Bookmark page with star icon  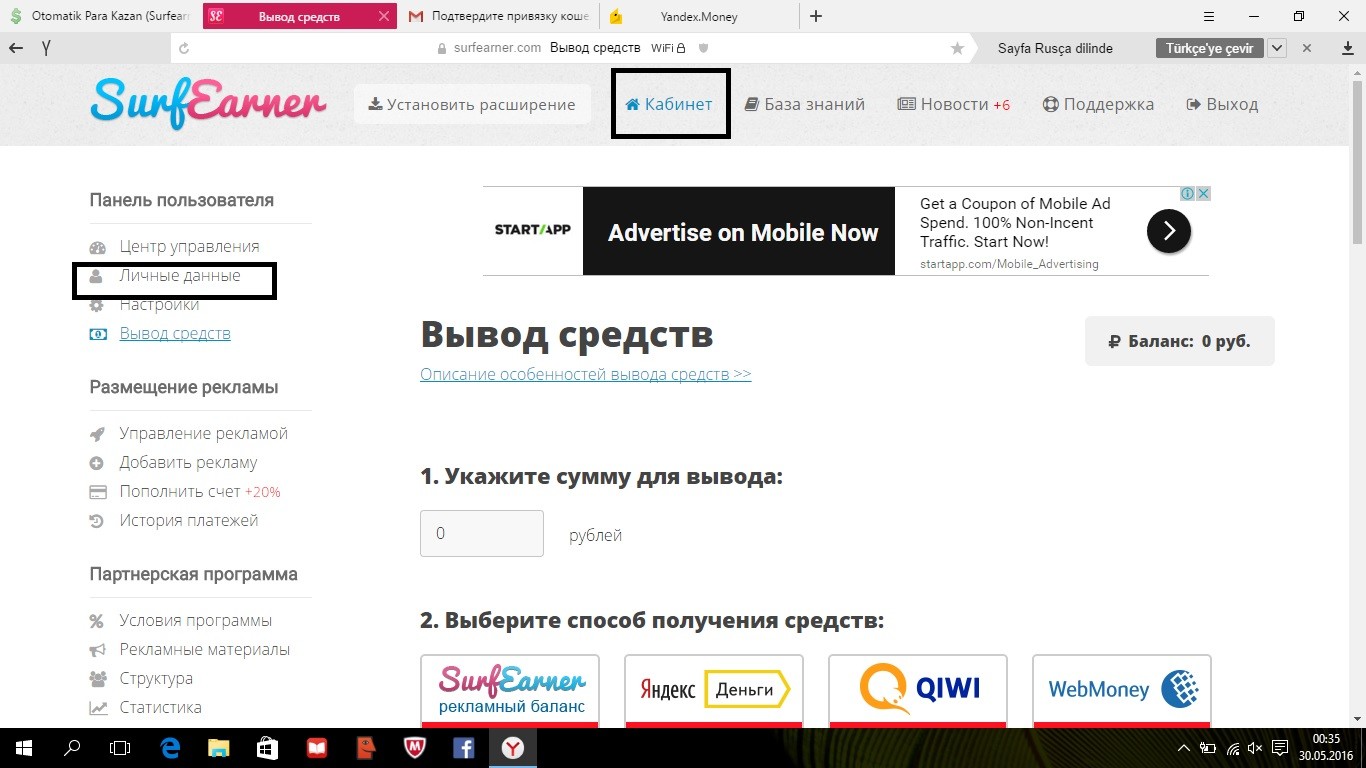957,47
